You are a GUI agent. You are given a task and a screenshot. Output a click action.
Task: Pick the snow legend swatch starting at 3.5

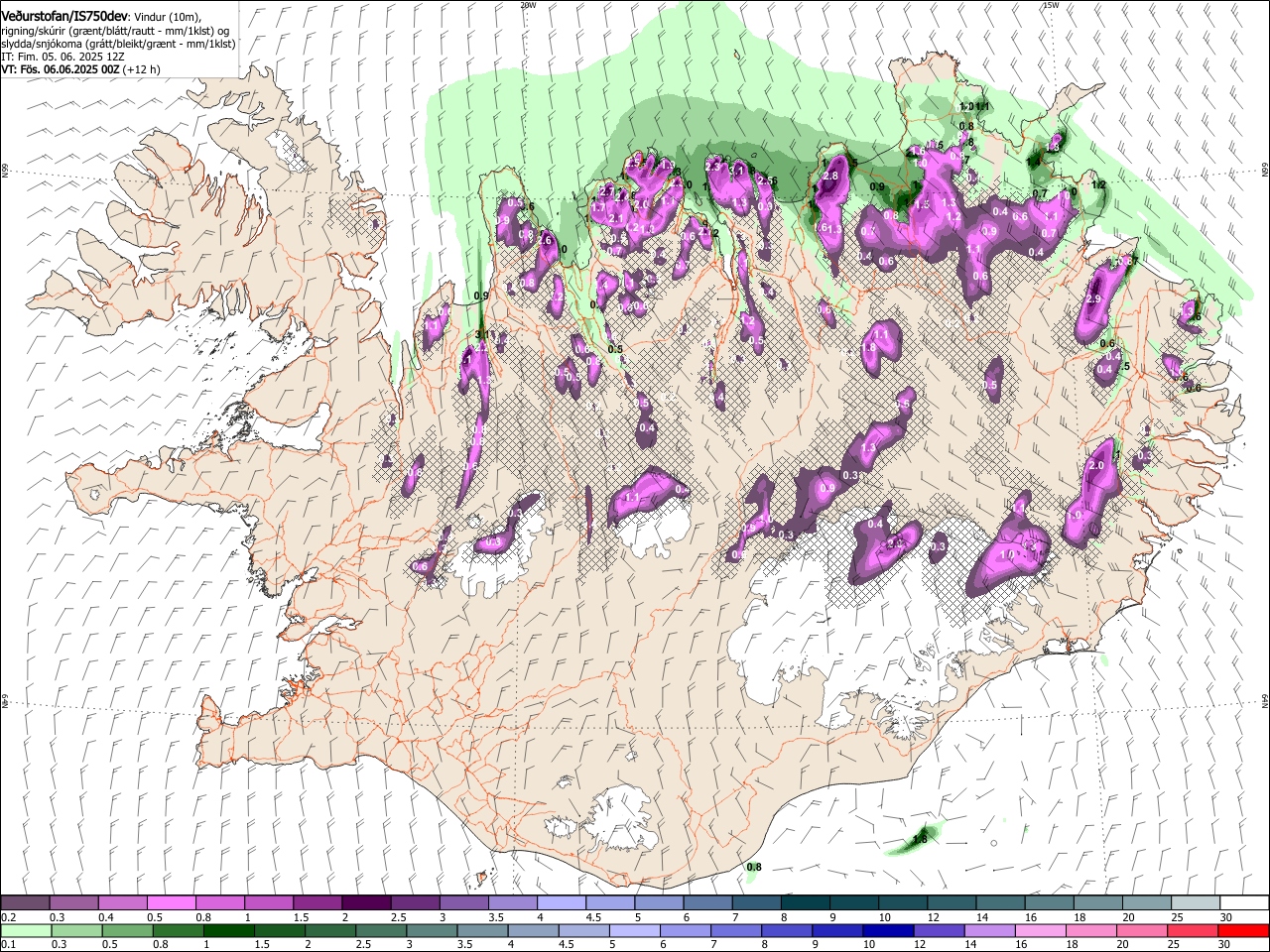514,902
